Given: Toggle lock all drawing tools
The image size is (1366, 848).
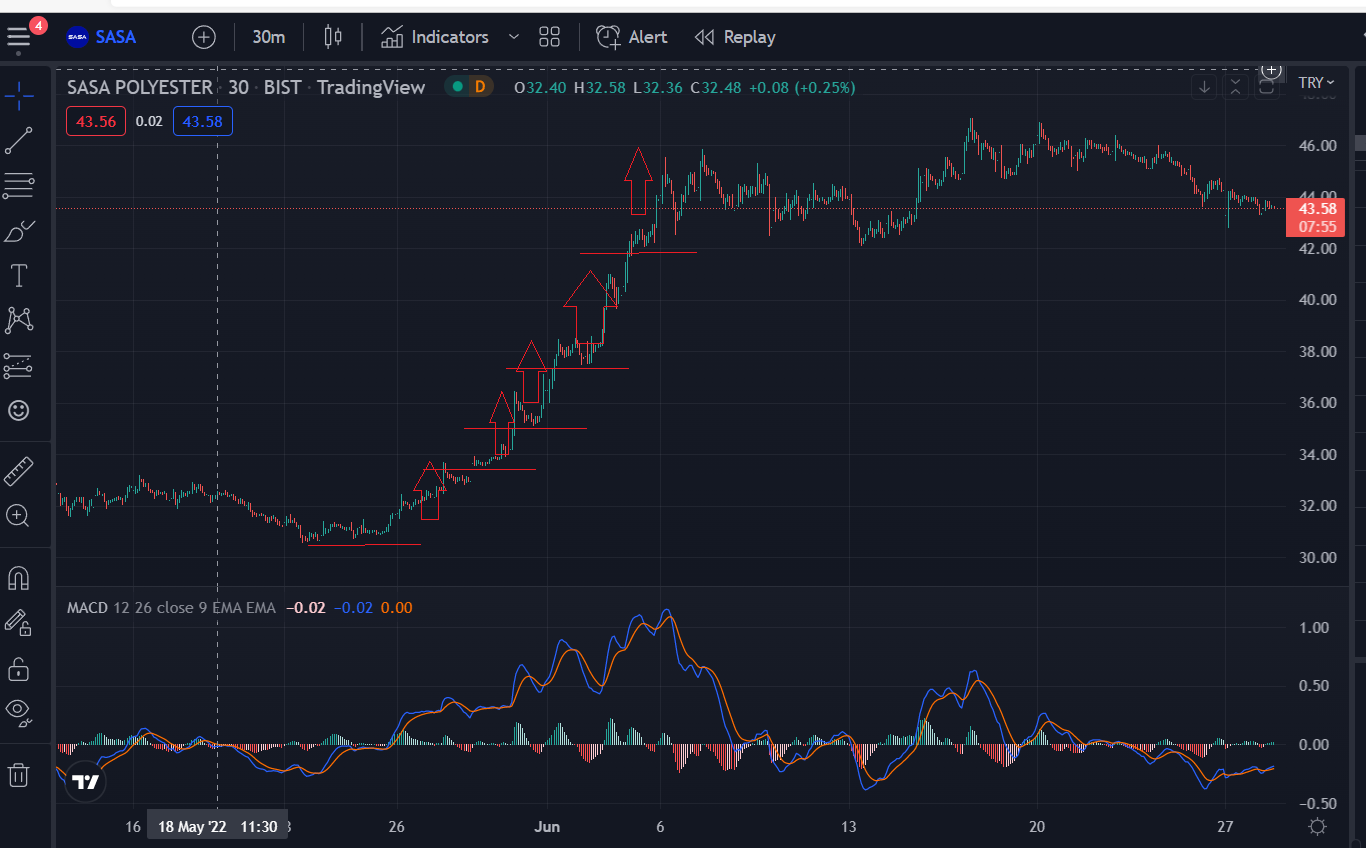Looking at the screenshot, I should 18,668.
